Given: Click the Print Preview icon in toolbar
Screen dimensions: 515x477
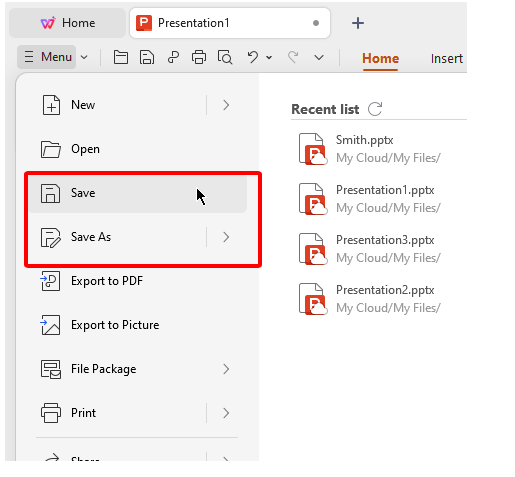Looking at the screenshot, I should [225, 57].
